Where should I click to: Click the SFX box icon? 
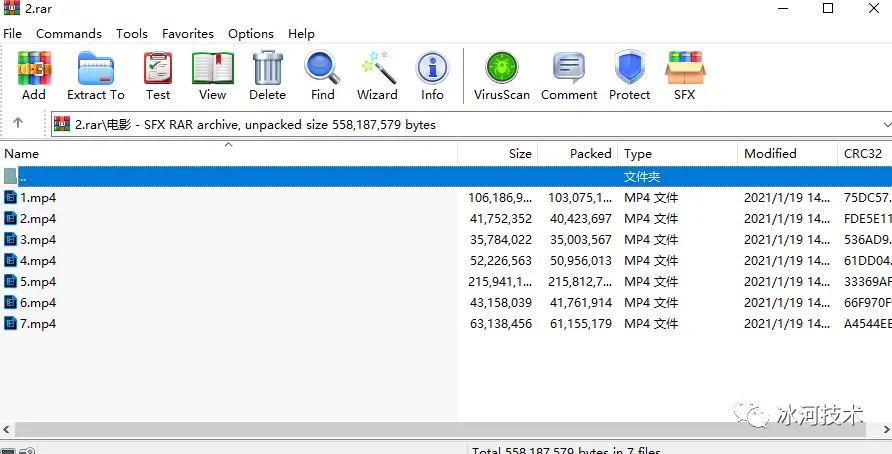tap(685, 69)
